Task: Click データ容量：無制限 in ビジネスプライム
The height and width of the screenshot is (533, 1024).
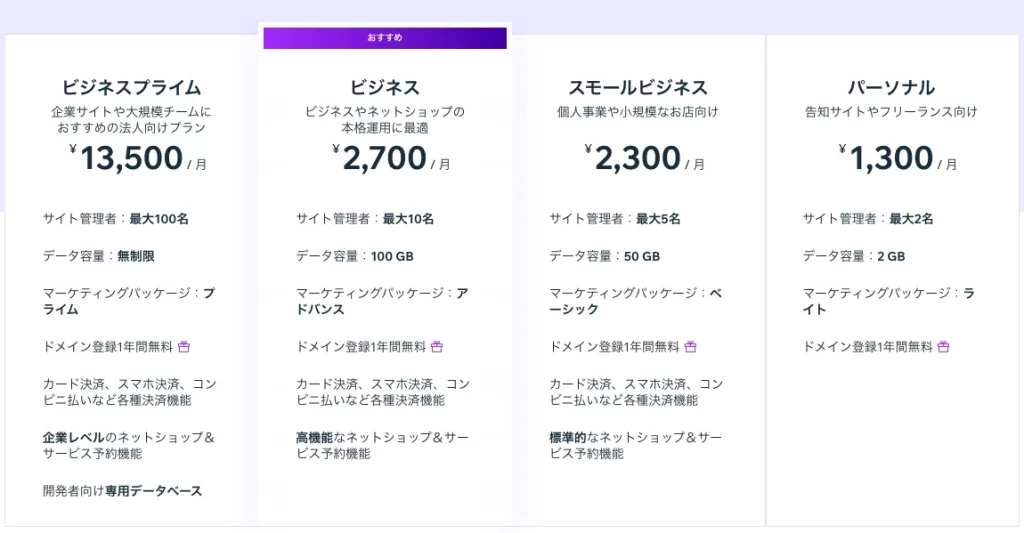Action: 99,256
